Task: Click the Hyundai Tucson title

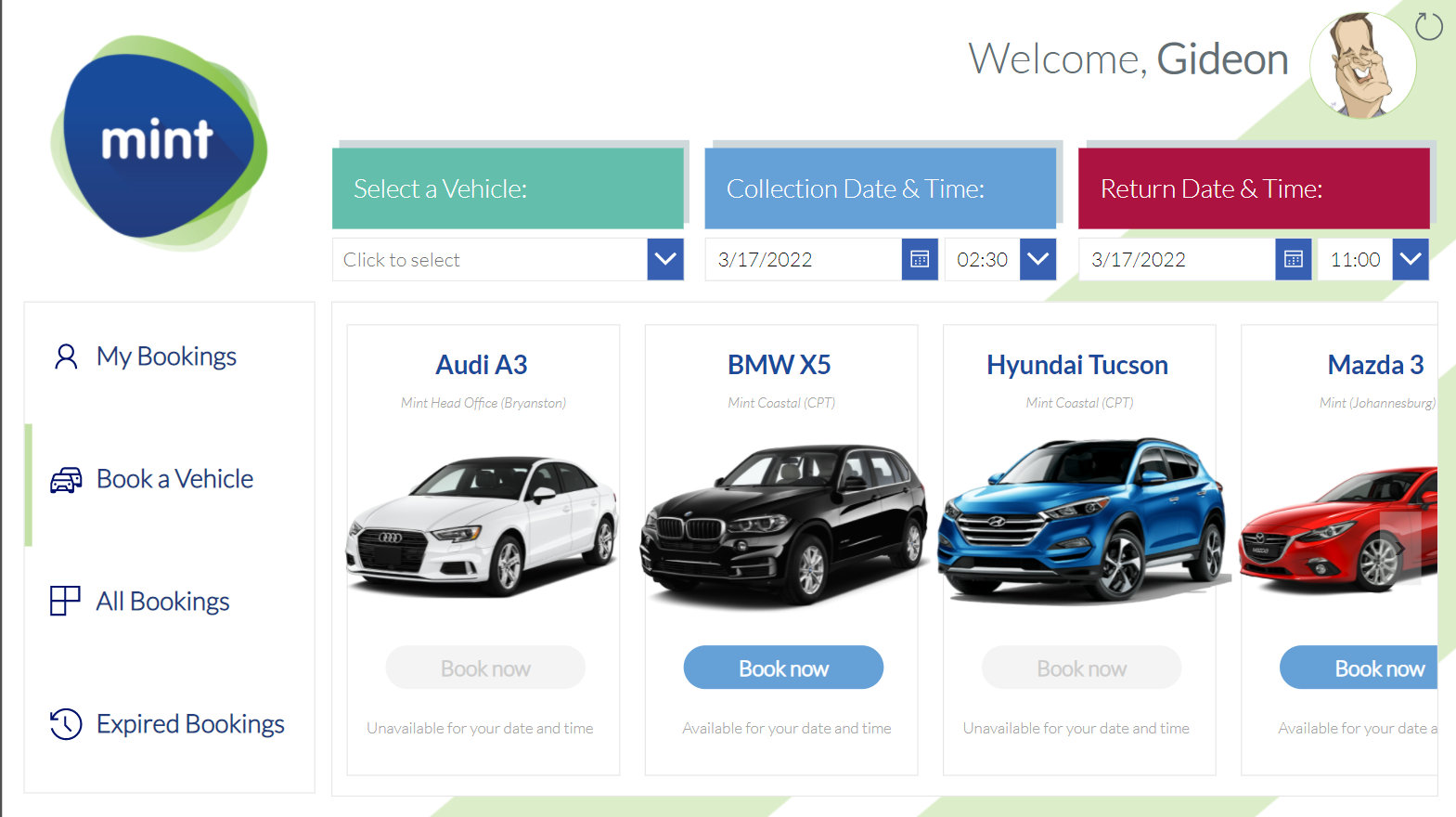Action: click(1077, 365)
